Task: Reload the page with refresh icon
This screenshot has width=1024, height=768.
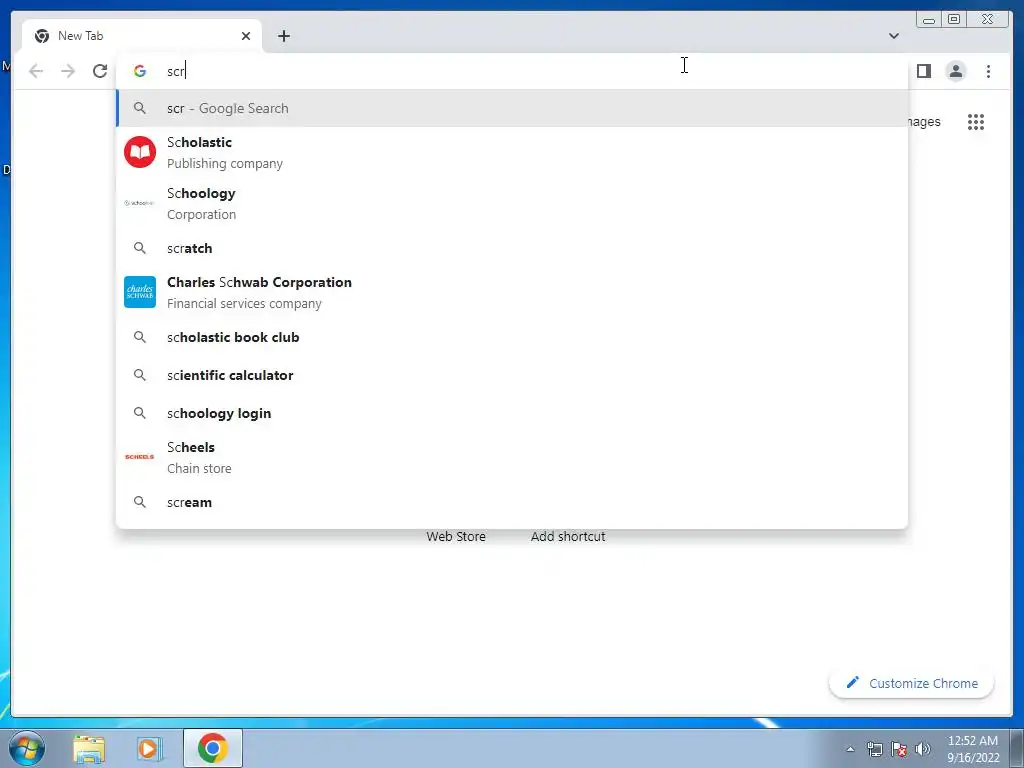Action: (x=100, y=71)
